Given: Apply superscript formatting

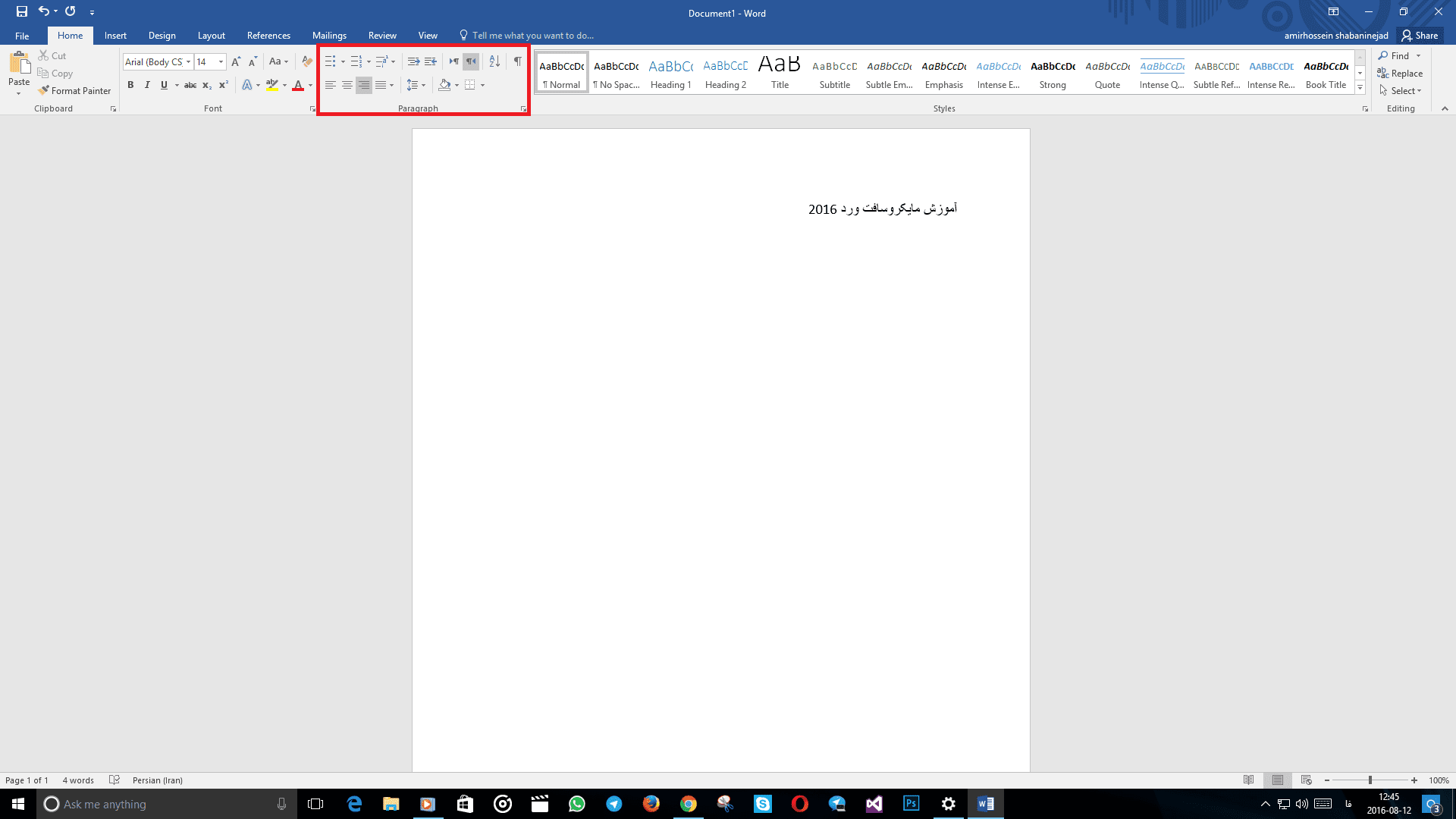Looking at the screenshot, I should [224, 85].
